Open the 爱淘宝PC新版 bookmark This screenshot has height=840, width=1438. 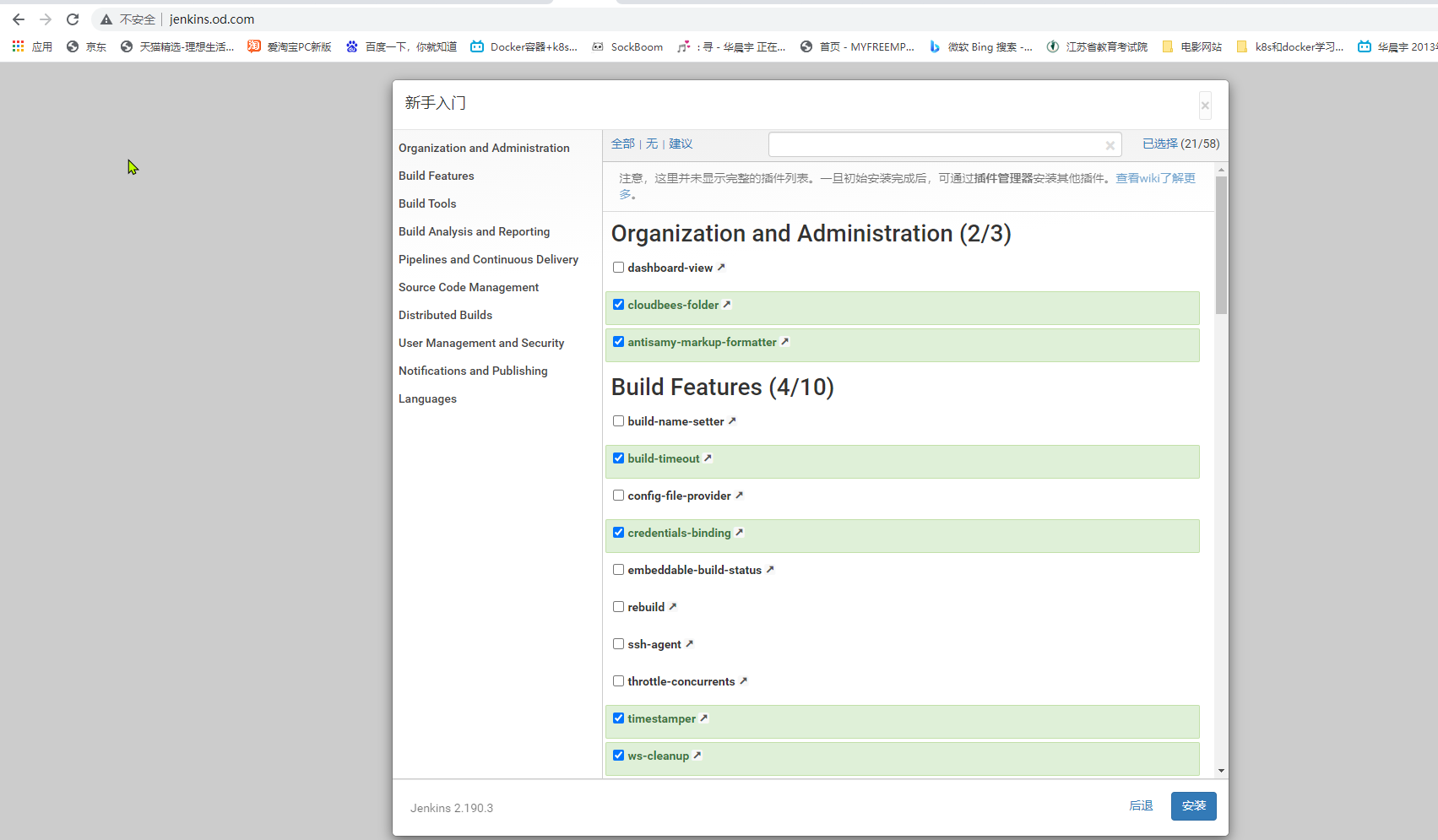(x=289, y=46)
